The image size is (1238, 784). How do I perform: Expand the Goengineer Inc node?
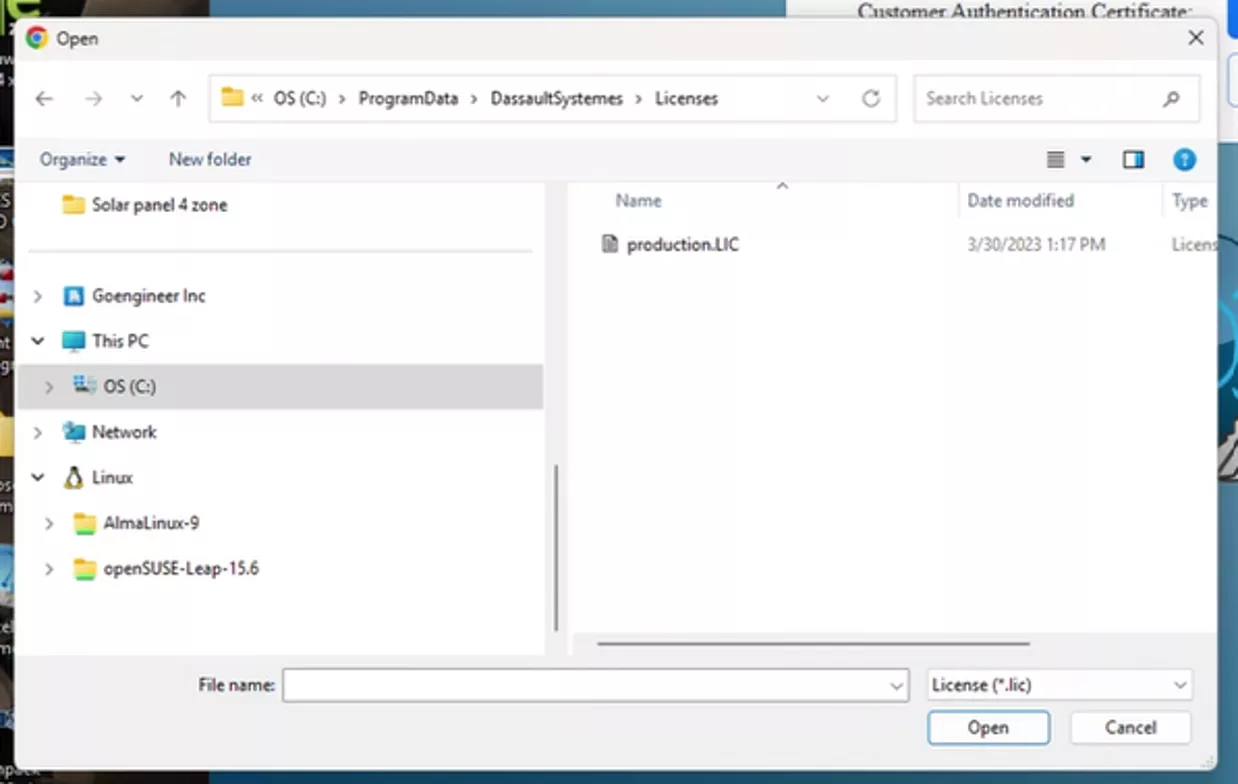(x=38, y=296)
